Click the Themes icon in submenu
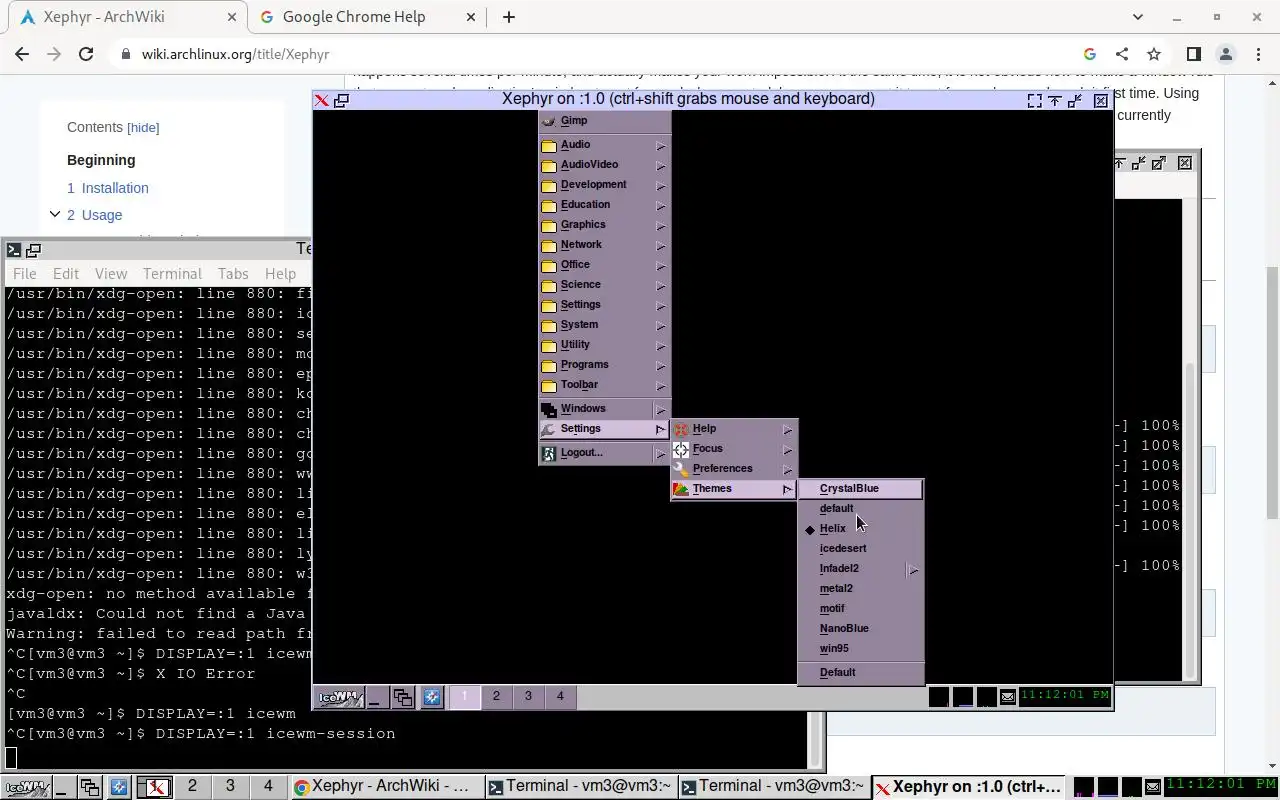The width and height of the screenshot is (1280, 800). 681,489
